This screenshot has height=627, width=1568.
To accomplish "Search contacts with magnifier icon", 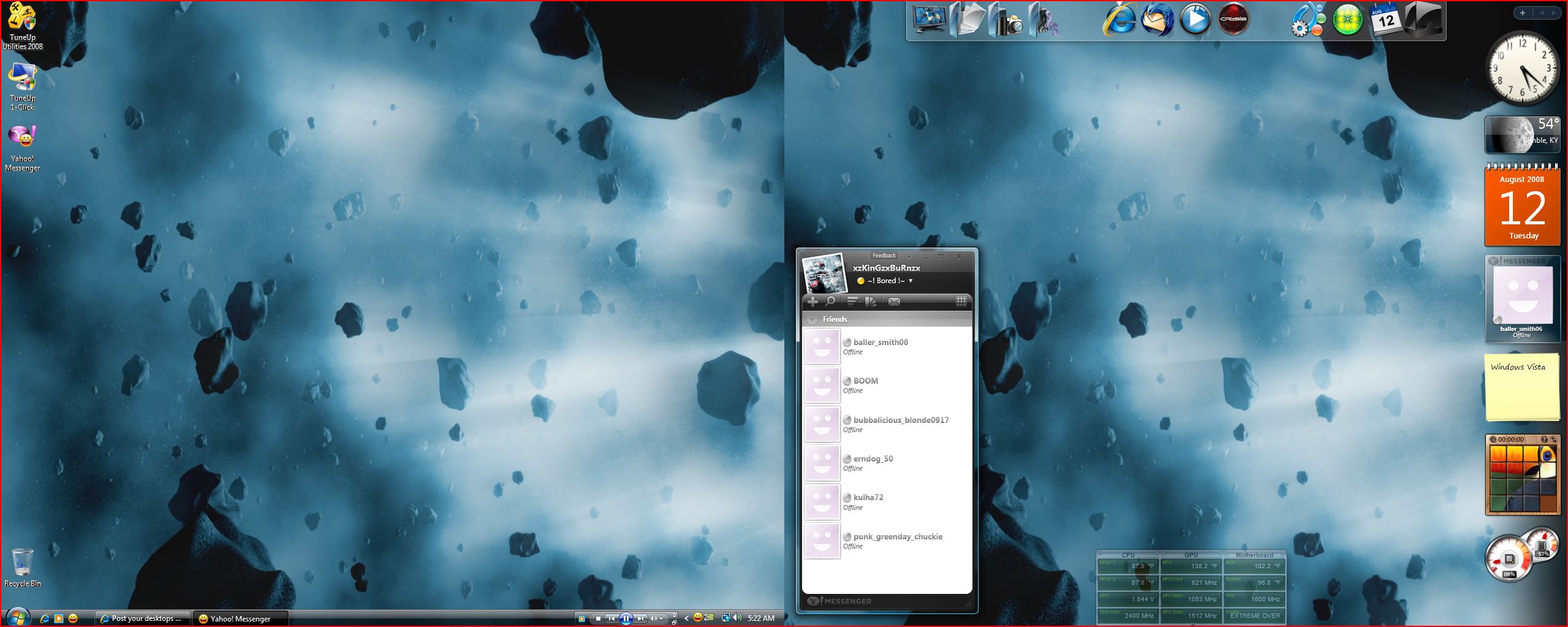I will pos(830,302).
